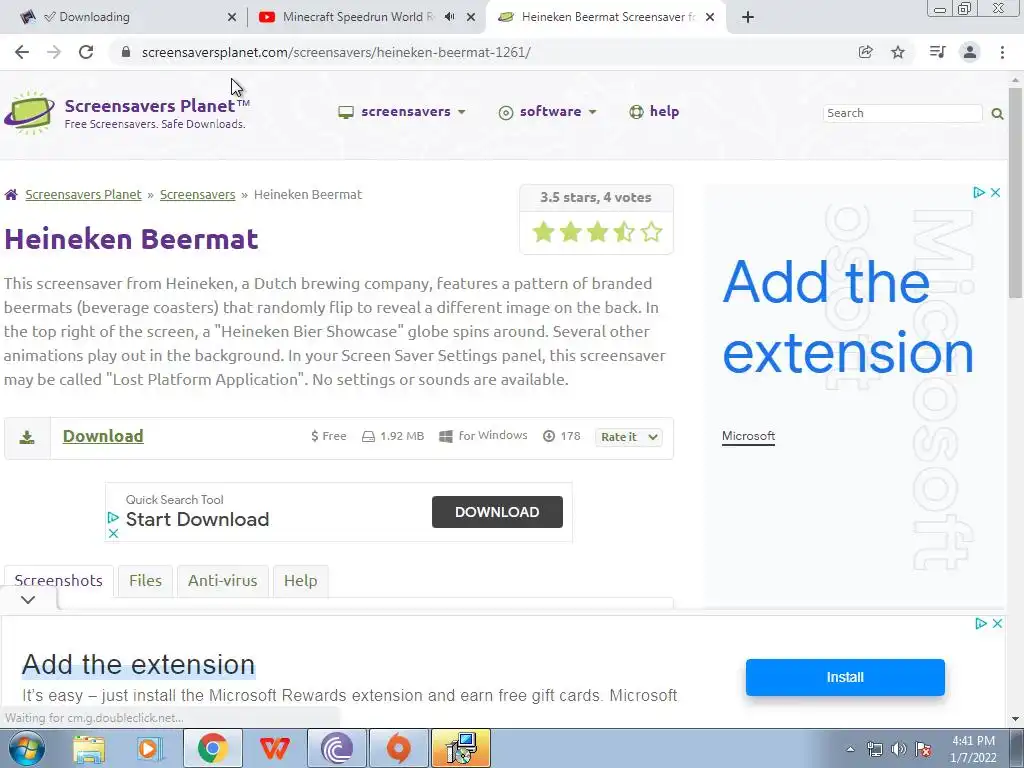Click the network icon in system tray
This screenshot has height=768, width=1024.
click(874, 749)
